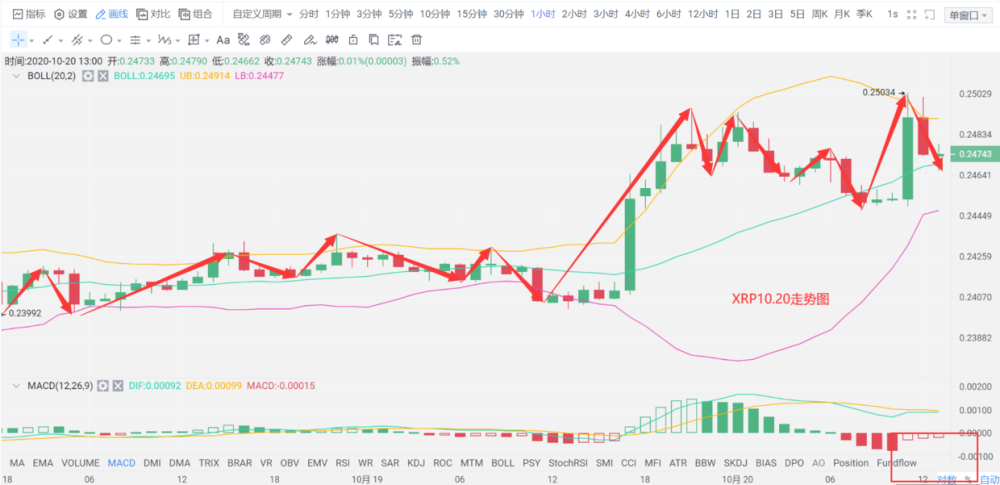
Task: Switch to the 4小时 timeframe
Action: coord(637,14)
